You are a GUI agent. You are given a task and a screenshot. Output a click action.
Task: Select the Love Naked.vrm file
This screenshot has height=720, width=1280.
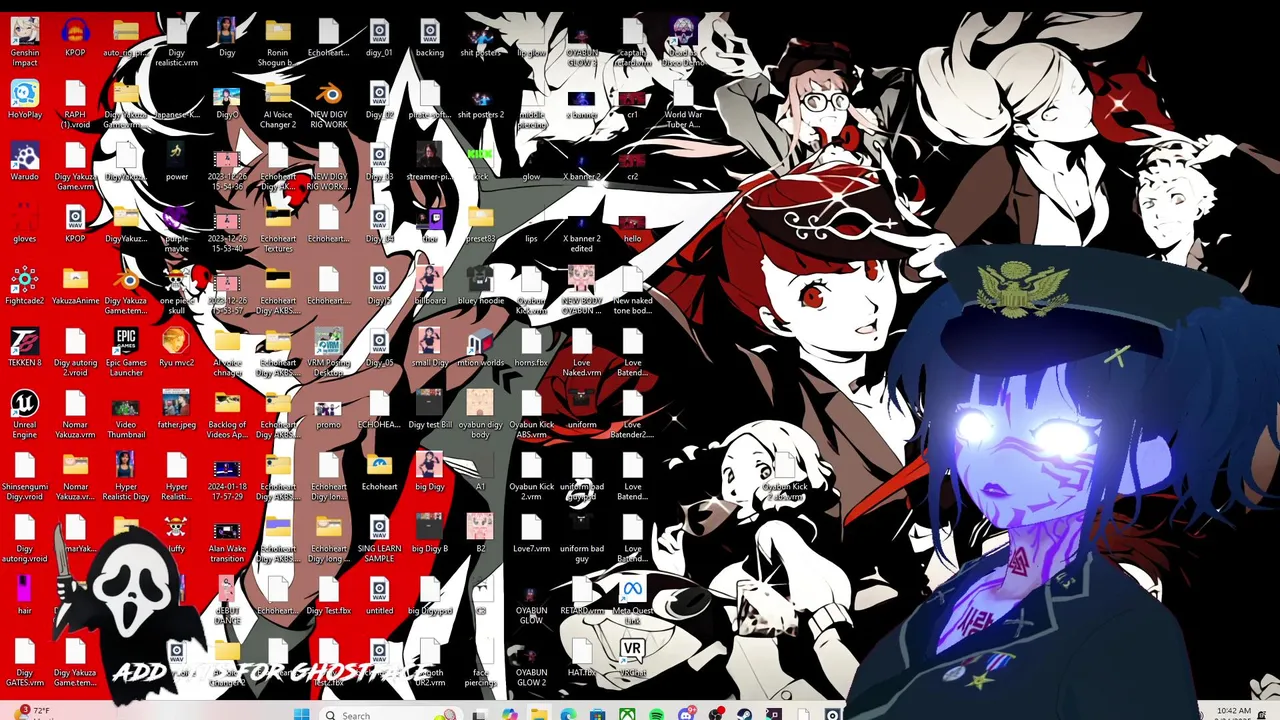pos(581,353)
